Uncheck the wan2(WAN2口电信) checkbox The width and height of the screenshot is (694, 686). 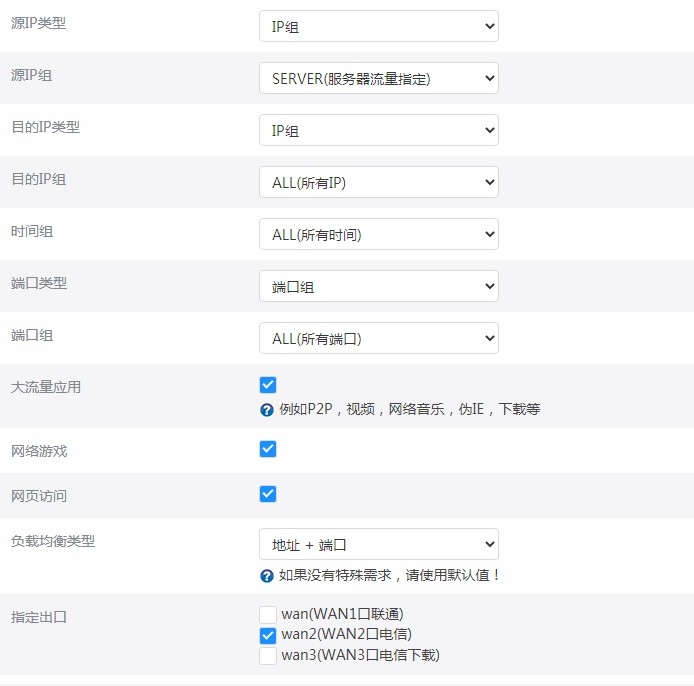pyautogui.click(x=268, y=636)
